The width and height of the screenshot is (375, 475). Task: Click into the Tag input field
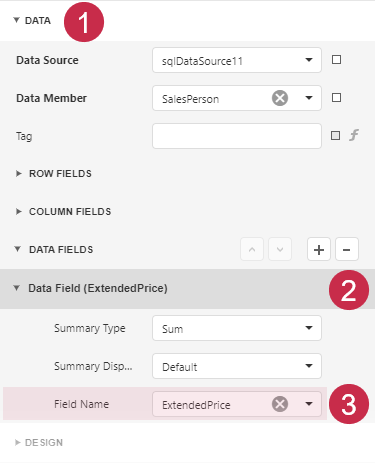coord(237,136)
